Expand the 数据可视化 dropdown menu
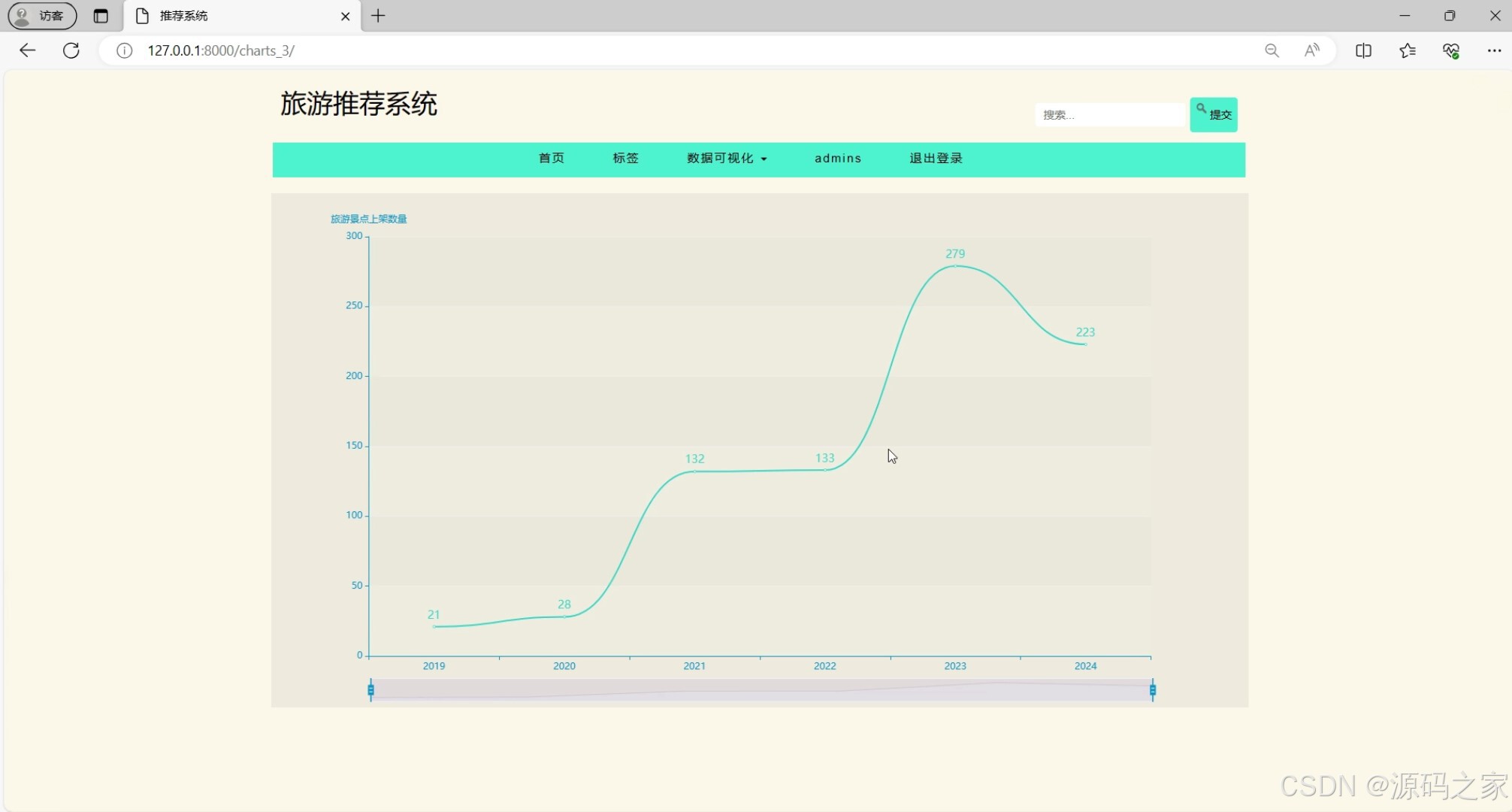Image resolution: width=1512 pixels, height=812 pixels. coord(727,158)
